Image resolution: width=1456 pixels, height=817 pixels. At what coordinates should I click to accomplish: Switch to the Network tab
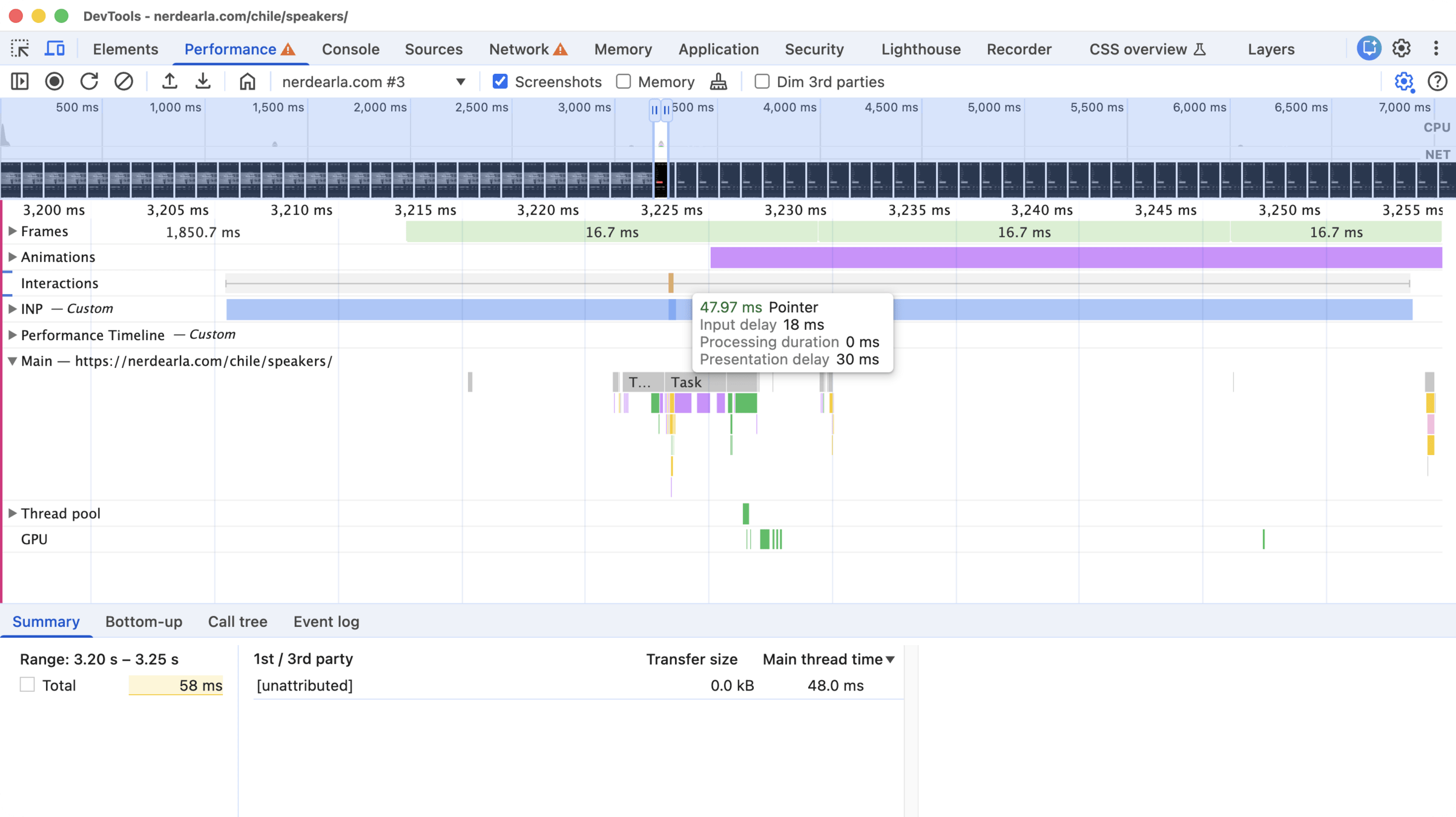point(519,49)
